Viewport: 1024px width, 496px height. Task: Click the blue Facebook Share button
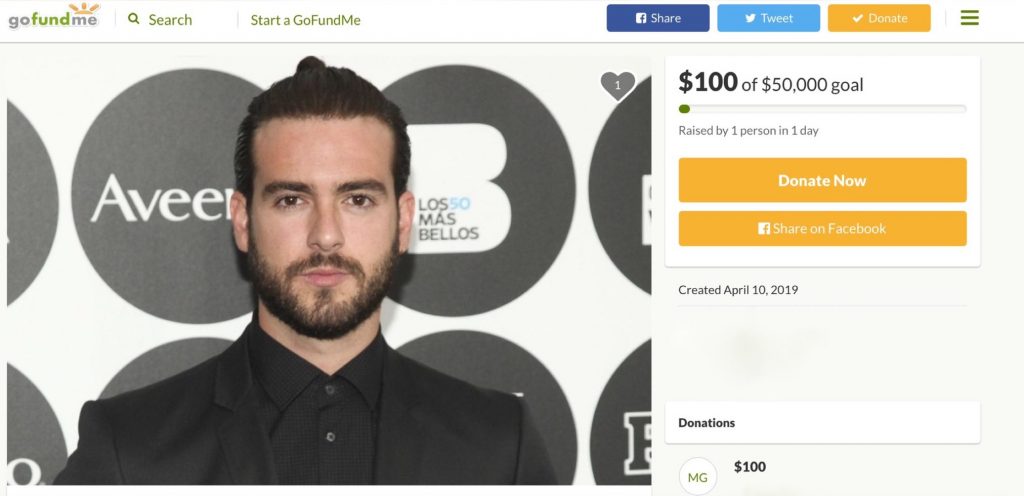(658, 18)
